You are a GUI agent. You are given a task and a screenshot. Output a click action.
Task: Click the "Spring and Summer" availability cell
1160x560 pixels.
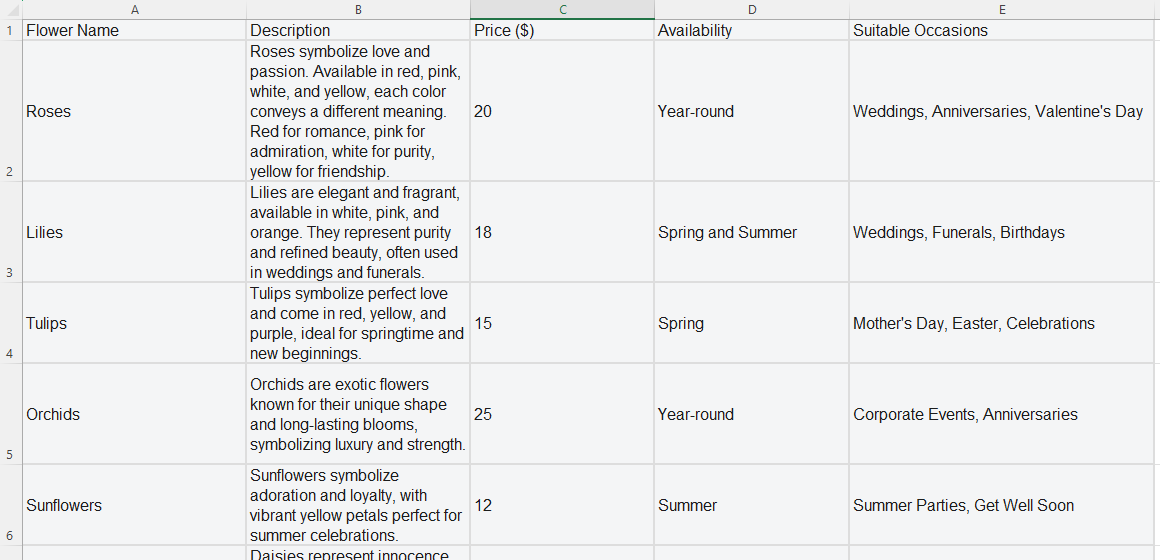coord(751,232)
